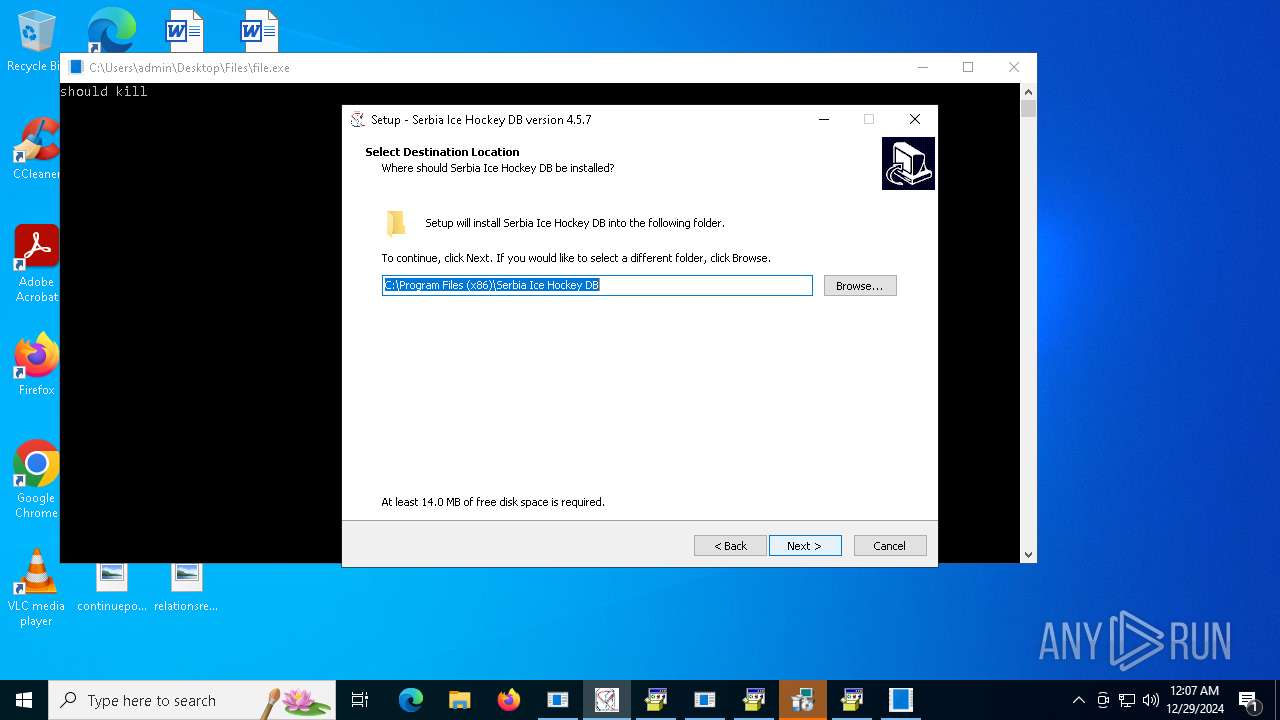
Task: Click the destination folder path field
Action: [x=597, y=286]
